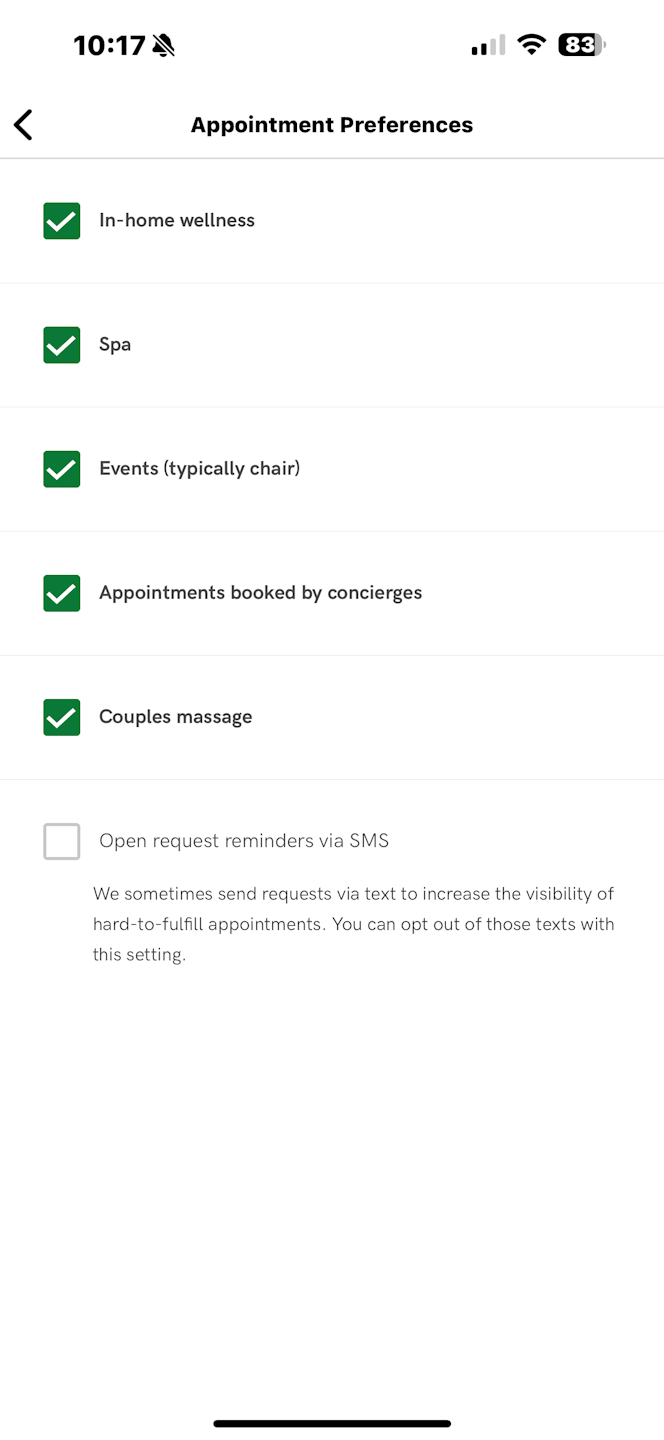Disable the Events (typically chair) checkbox

62,469
